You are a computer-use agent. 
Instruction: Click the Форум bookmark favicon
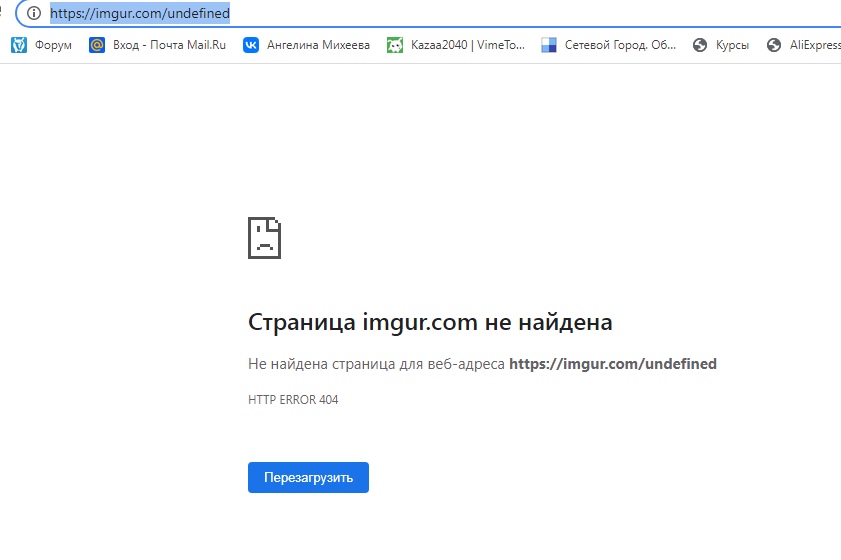pos(18,45)
